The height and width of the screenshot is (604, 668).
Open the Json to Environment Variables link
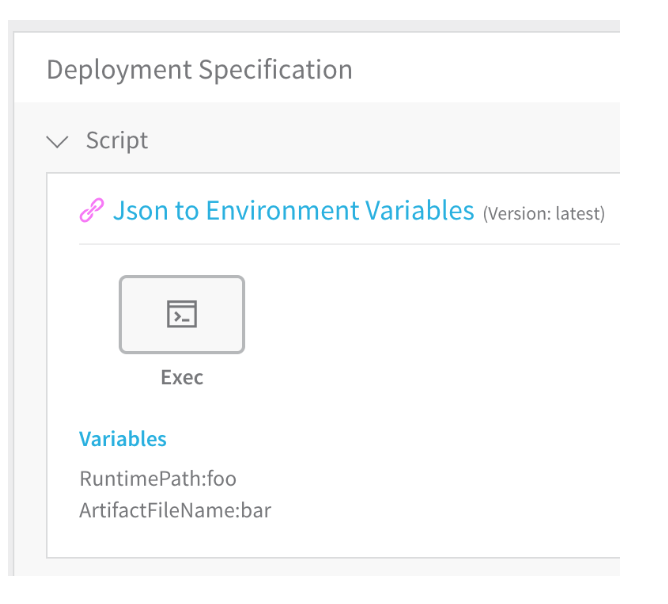pos(293,210)
